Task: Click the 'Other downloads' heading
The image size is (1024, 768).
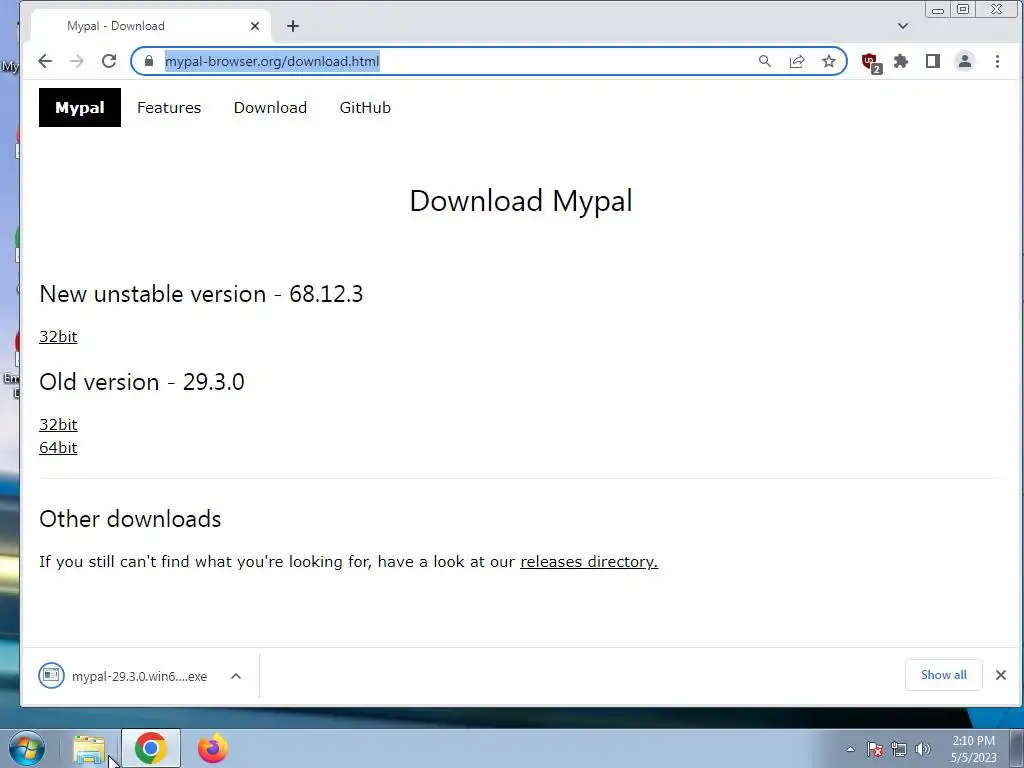Action: pos(130,519)
